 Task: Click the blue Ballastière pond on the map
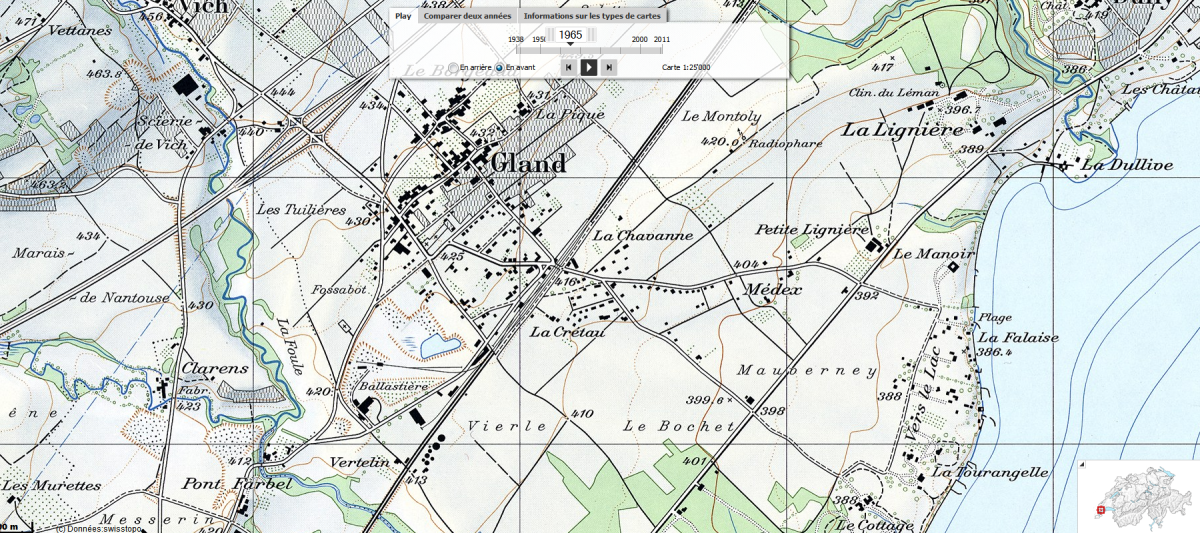(440, 346)
